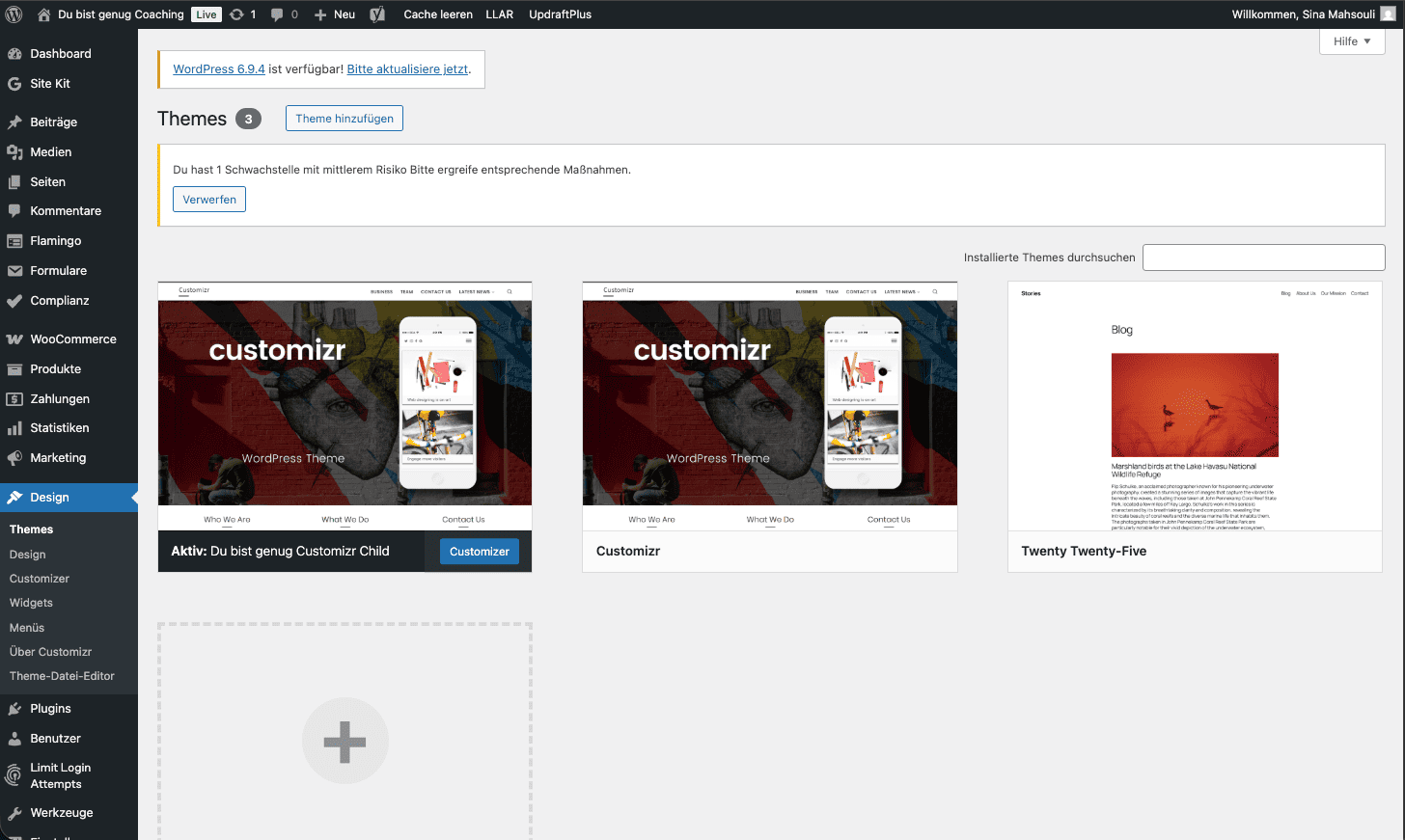Open the Du bist genug Coaching site menu

tap(121, 14)
